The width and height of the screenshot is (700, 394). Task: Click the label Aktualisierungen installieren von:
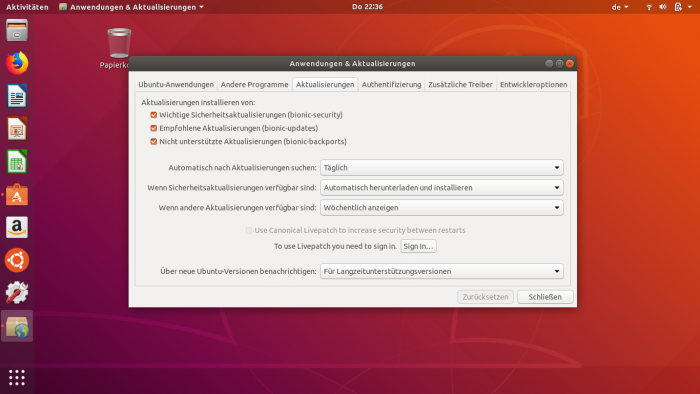click(x=198, y=103)
